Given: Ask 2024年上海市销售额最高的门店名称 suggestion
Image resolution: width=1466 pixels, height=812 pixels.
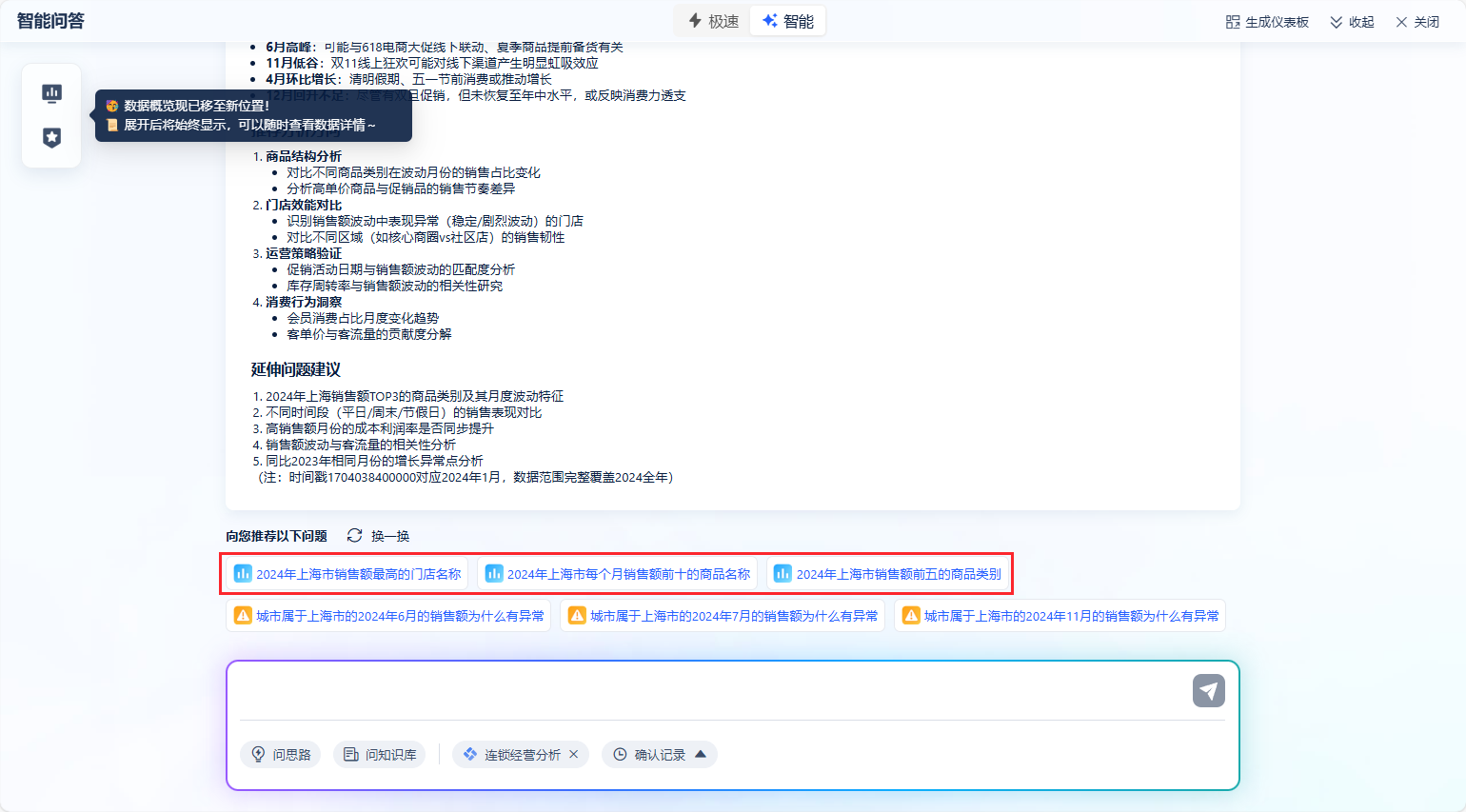Looking at the screenshot, I should pos(347,574).
